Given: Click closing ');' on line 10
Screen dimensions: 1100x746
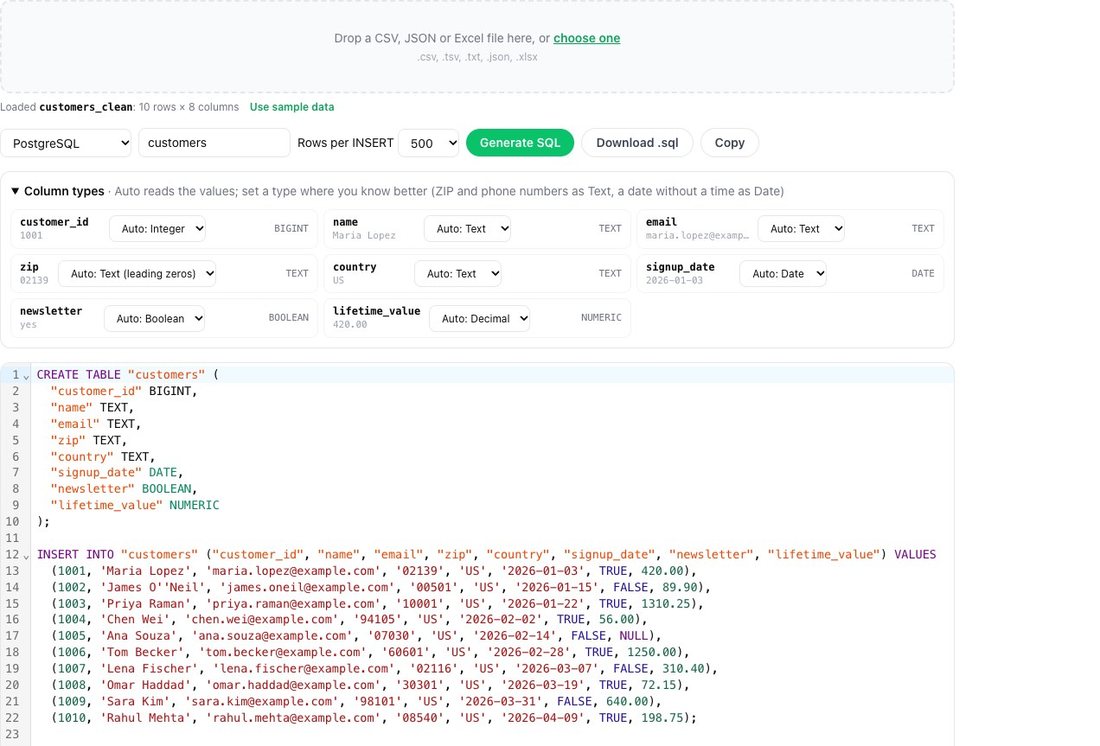Looking at the screenshot, I should (x=43, y=521).
